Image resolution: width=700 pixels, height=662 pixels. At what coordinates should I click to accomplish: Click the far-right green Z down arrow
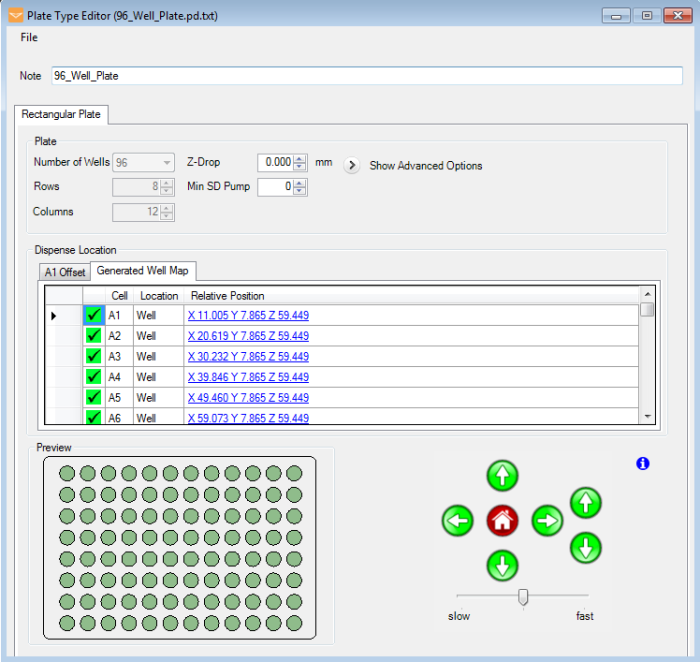pyautogui.click(x=585, y=547)
